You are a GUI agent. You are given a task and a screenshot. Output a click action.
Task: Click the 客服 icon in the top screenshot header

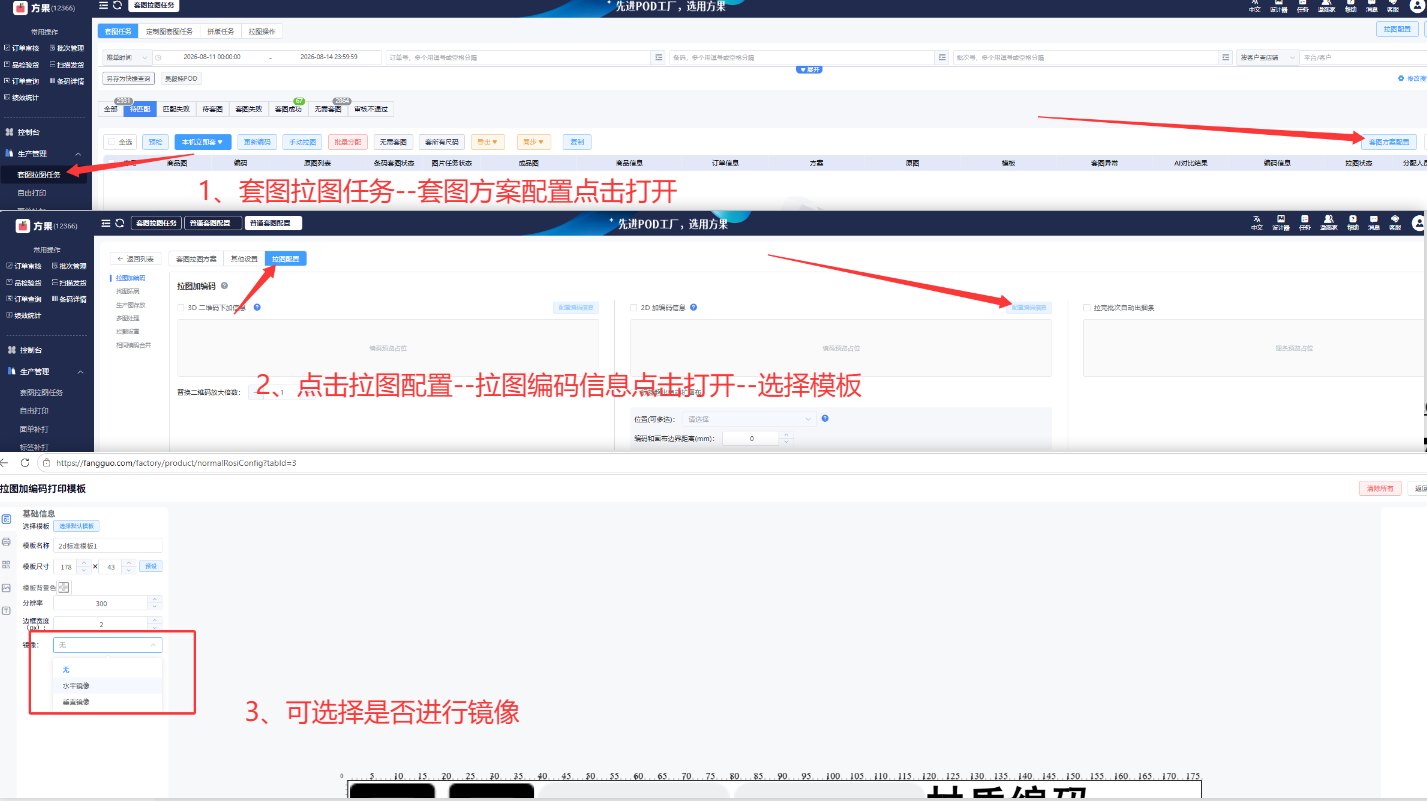[x=1394, y=6]
